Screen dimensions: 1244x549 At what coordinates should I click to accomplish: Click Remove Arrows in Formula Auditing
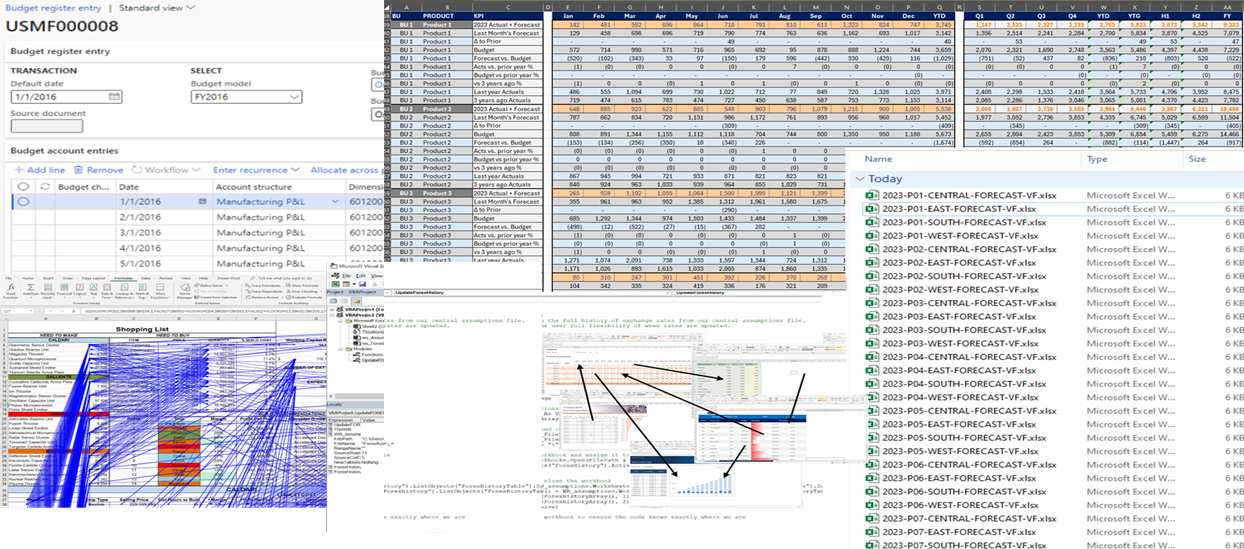coord(261,297)
